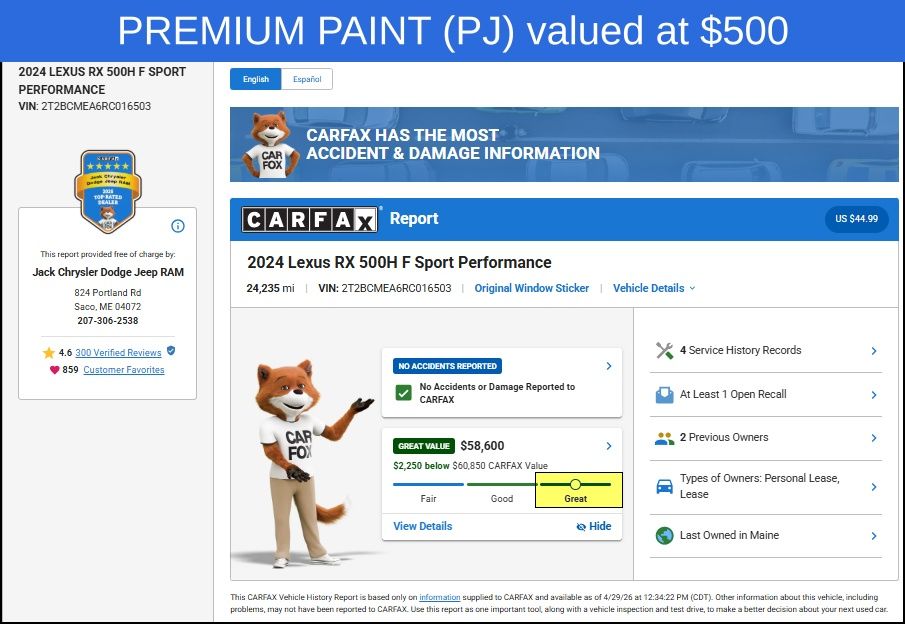Expand 4 Service History Records row

[766, 350]
